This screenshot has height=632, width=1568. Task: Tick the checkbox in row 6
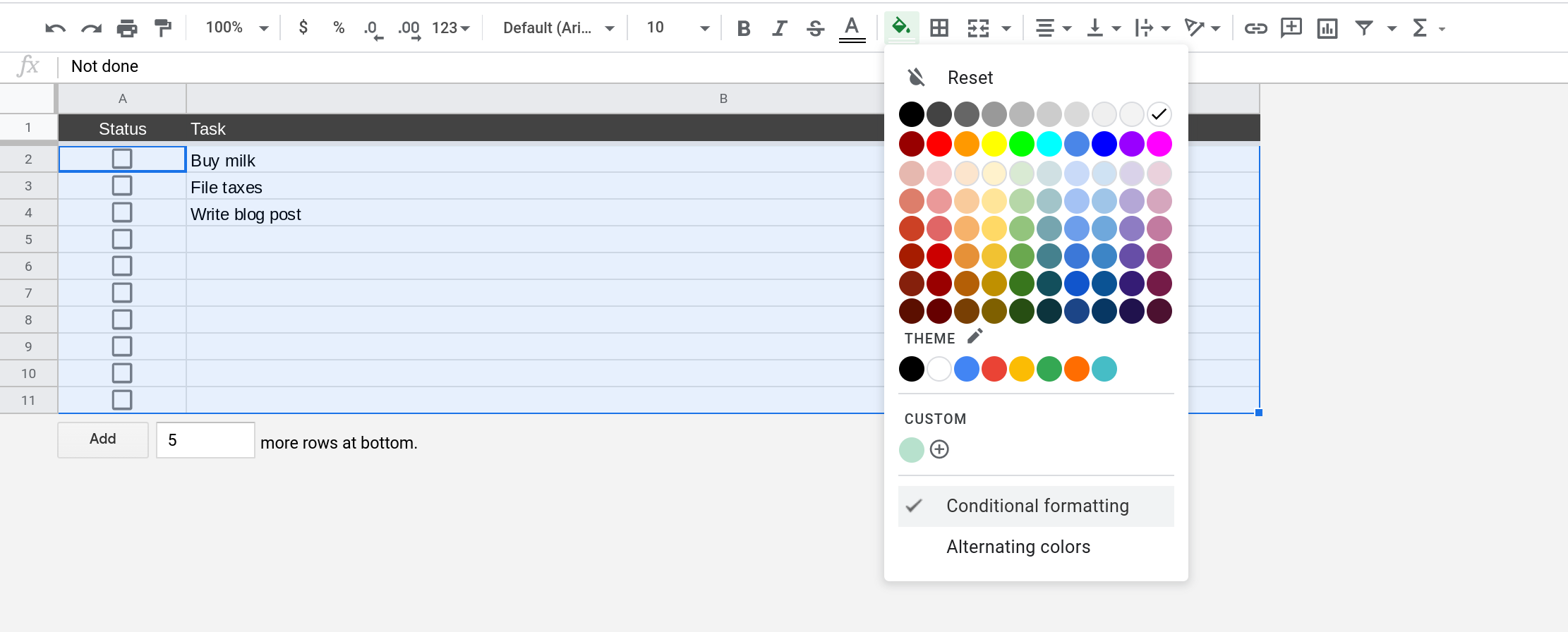click(122, 266)
